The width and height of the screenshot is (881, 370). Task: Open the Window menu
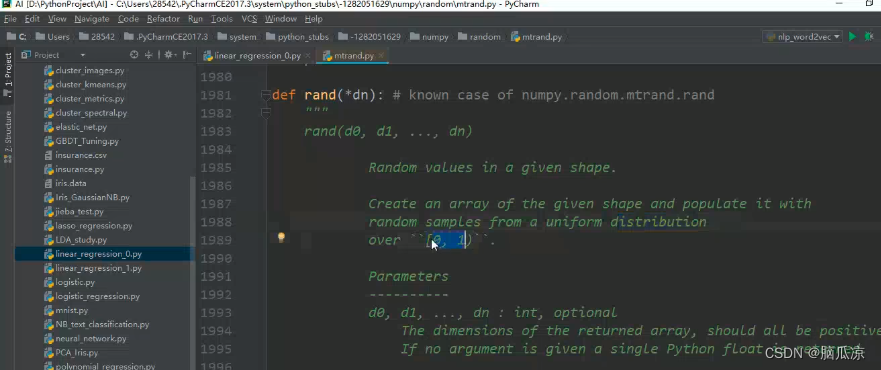tap(281, 19)
